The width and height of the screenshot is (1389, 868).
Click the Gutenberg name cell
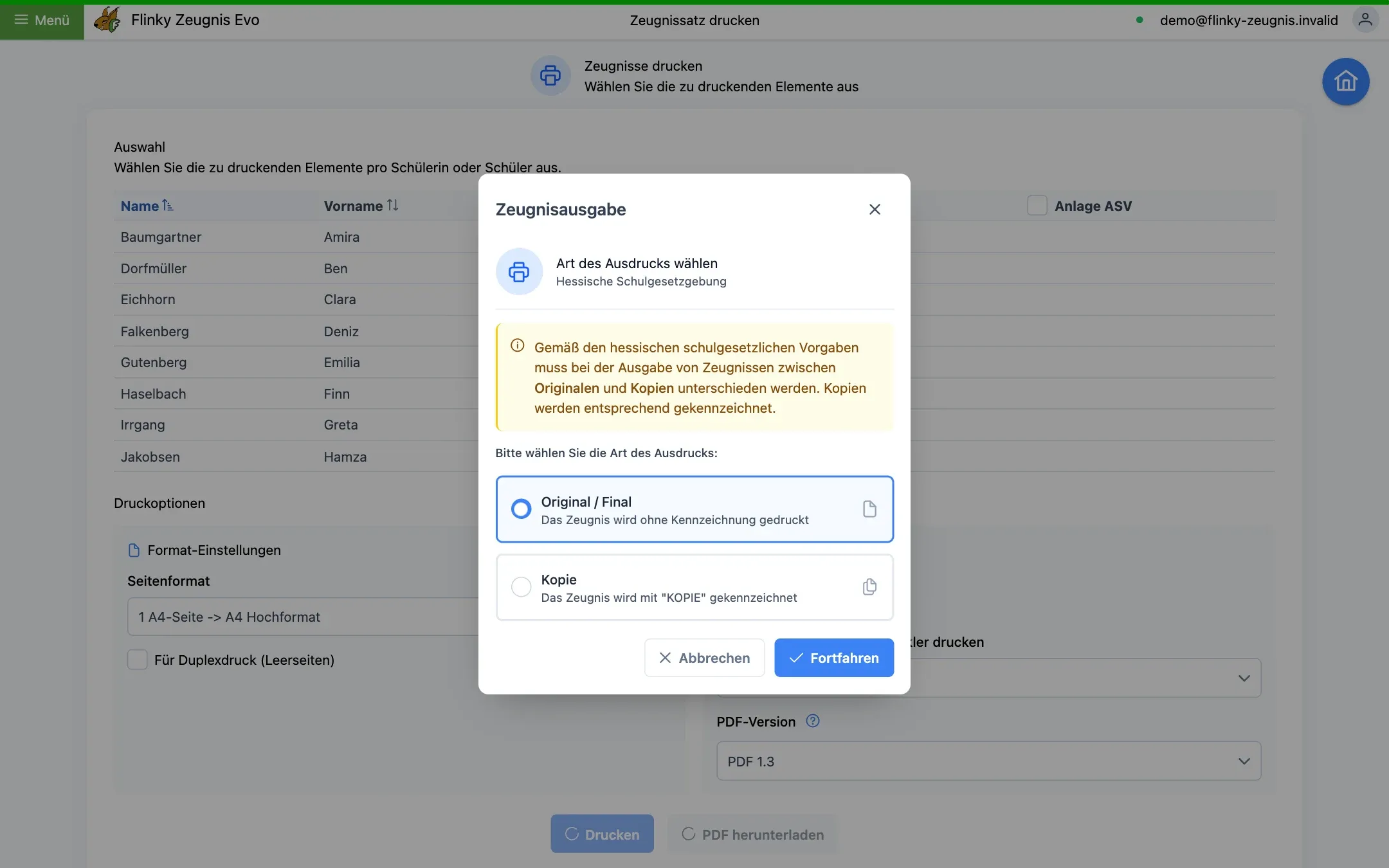[x=153, y=363]
